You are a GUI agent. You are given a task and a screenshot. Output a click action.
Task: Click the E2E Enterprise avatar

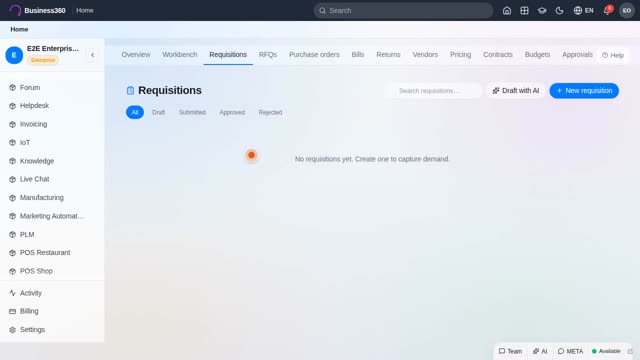[x=14, y=55]
